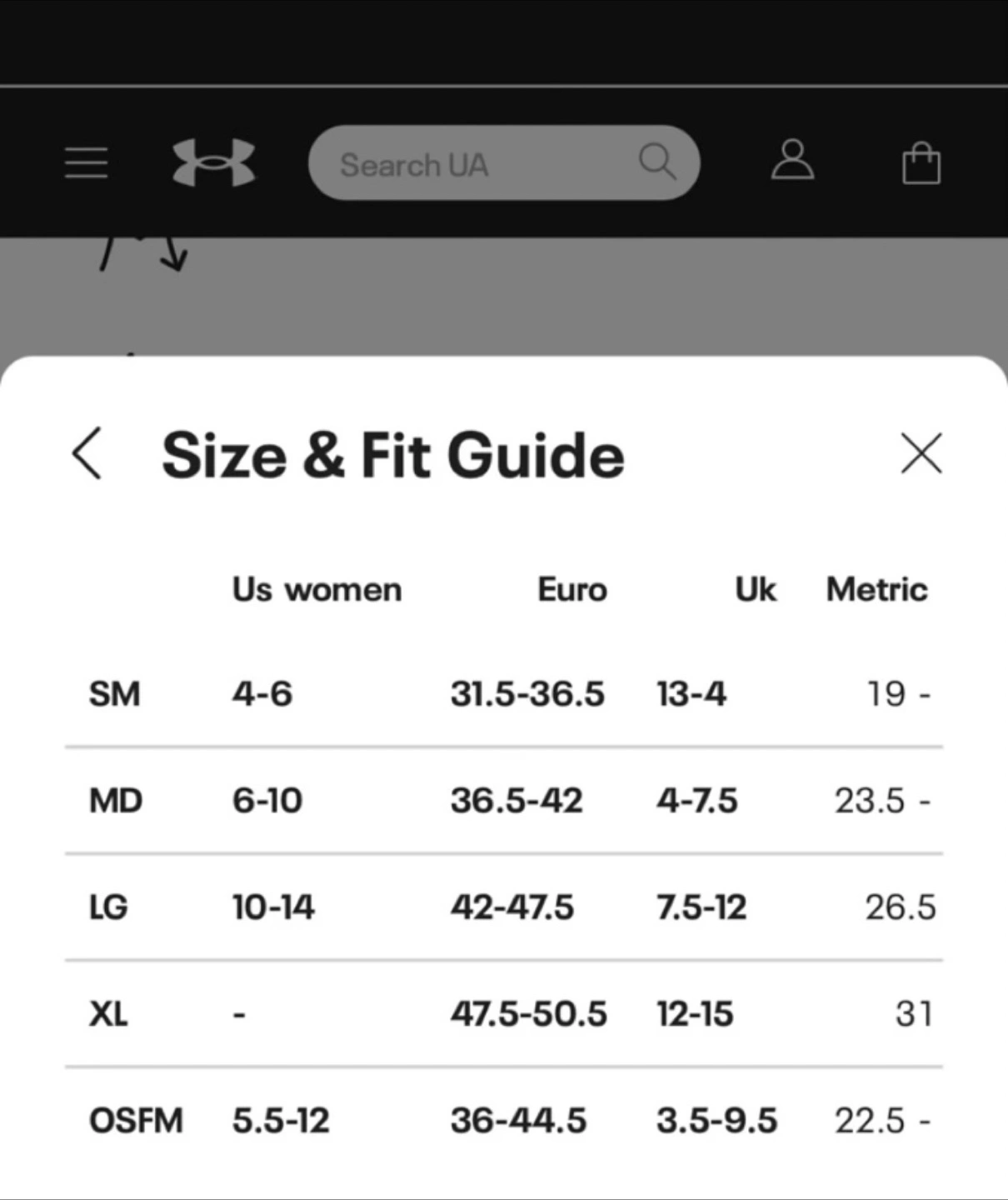This screenshot has height=1200, width=1008.
Task: Click the Uk column header
Action: pos(755,590)
